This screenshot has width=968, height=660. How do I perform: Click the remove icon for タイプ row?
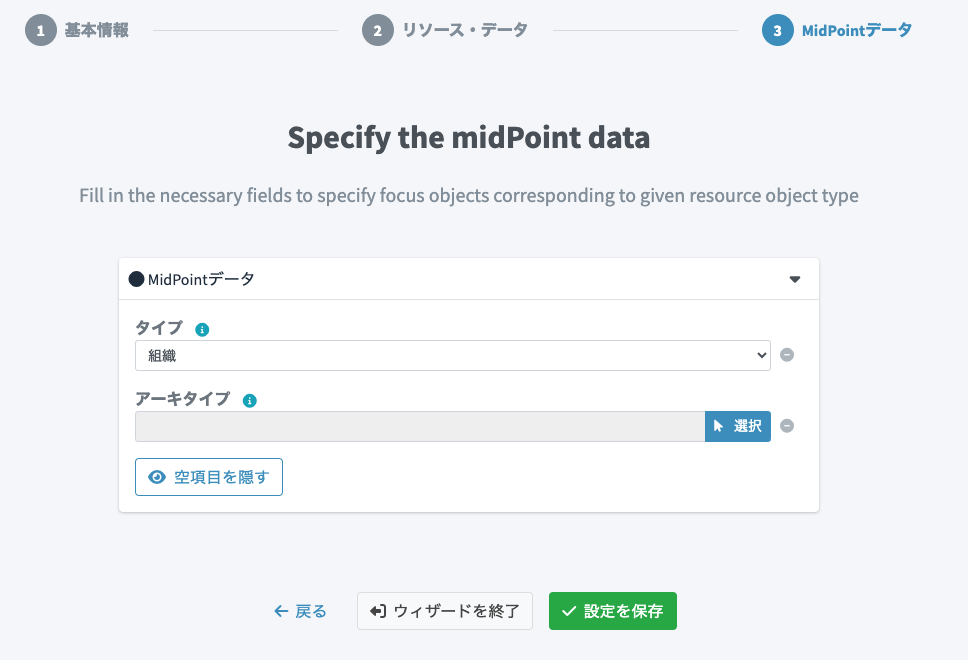(787, 355)
